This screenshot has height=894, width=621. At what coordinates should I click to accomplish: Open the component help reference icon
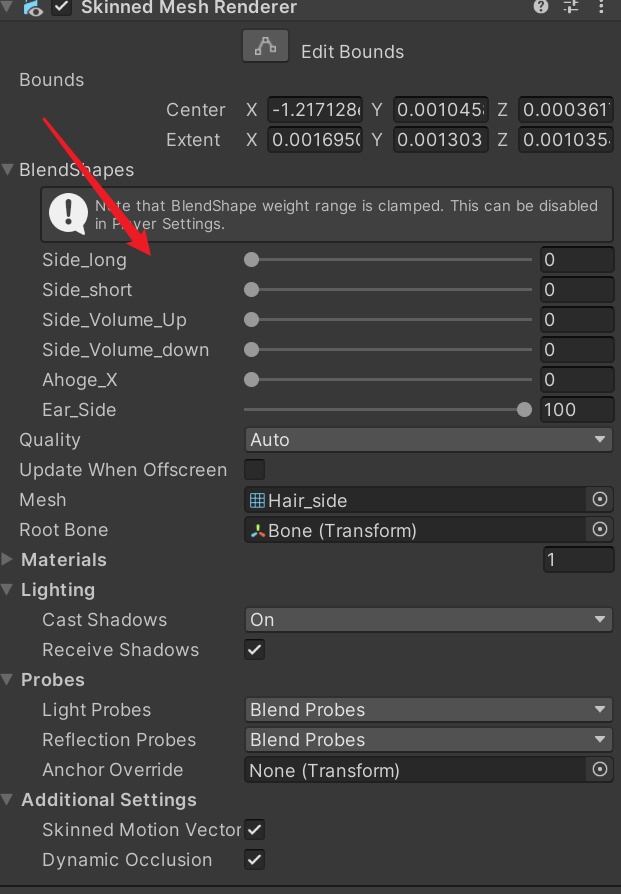click(x=541, y=7)
